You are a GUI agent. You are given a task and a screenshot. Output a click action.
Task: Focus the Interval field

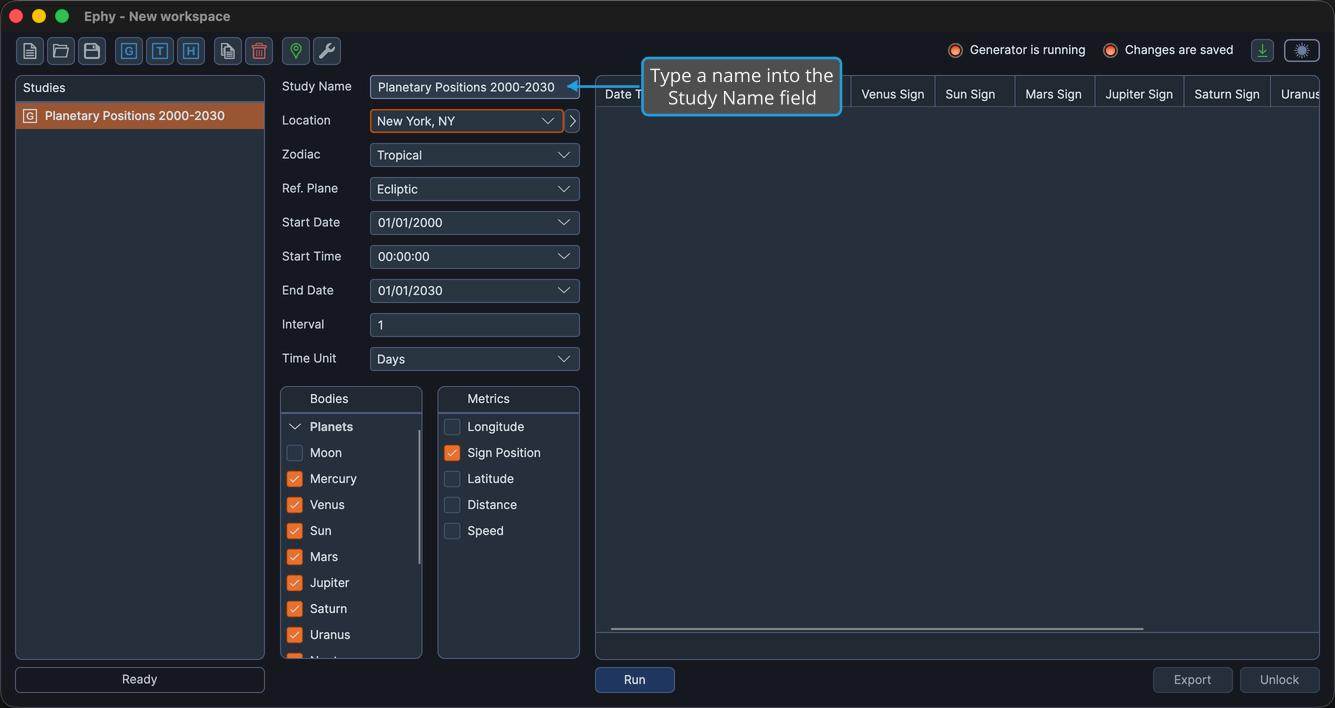(474, 325)
